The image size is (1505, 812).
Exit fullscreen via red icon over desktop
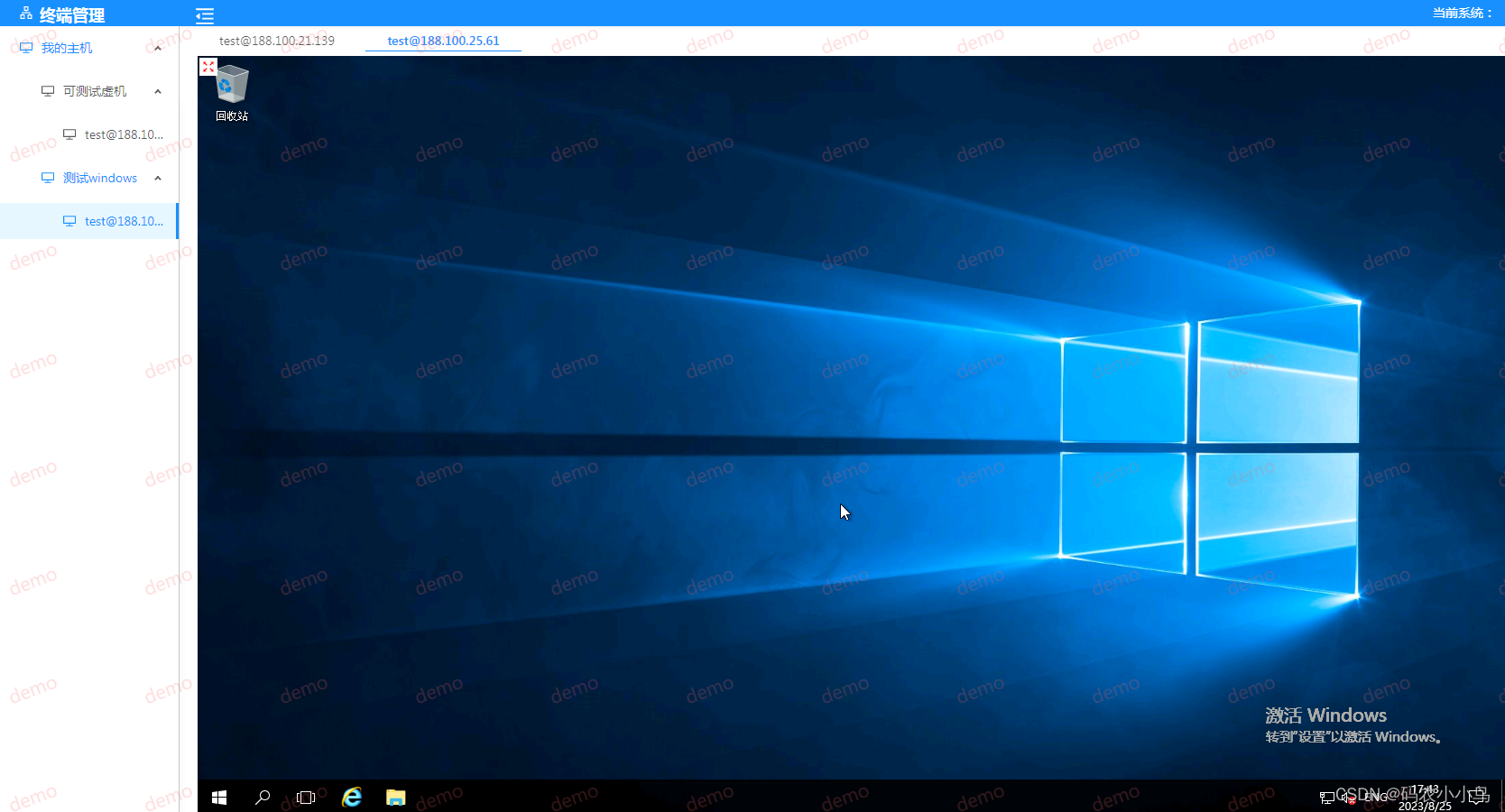point(208,67)
